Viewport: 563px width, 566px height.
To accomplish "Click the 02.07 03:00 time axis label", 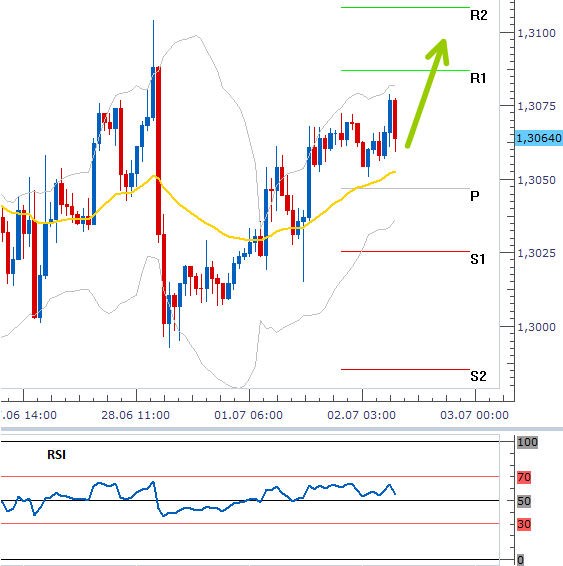I will [x=361, y=415].
